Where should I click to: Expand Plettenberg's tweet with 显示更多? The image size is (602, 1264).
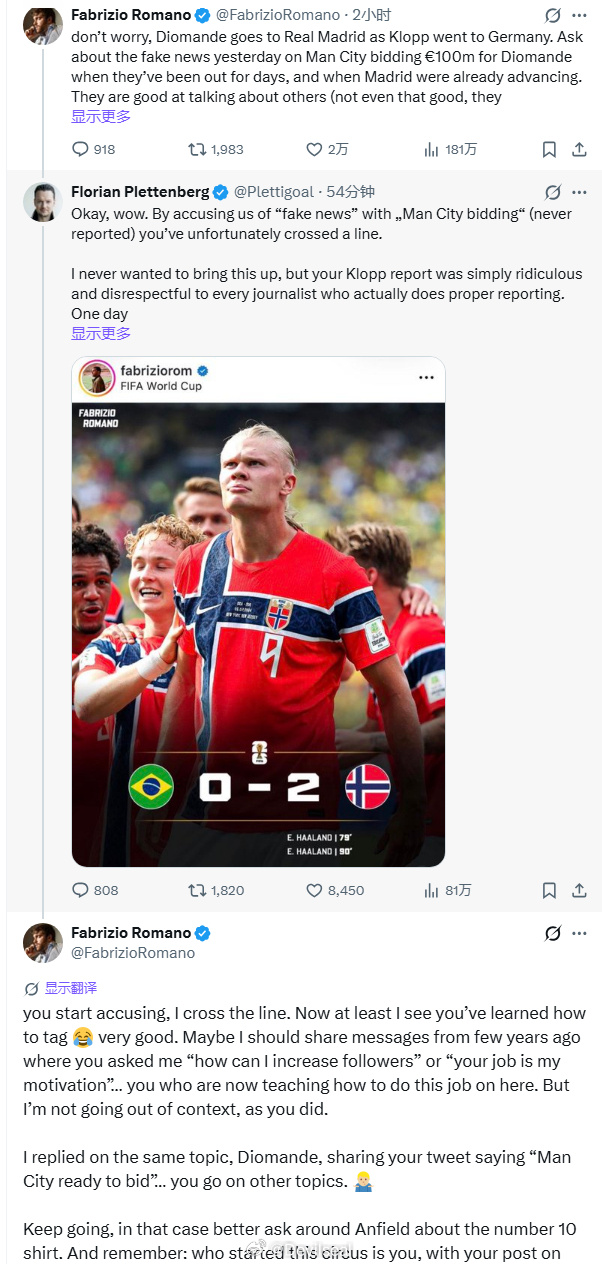[x=101, y=333]
